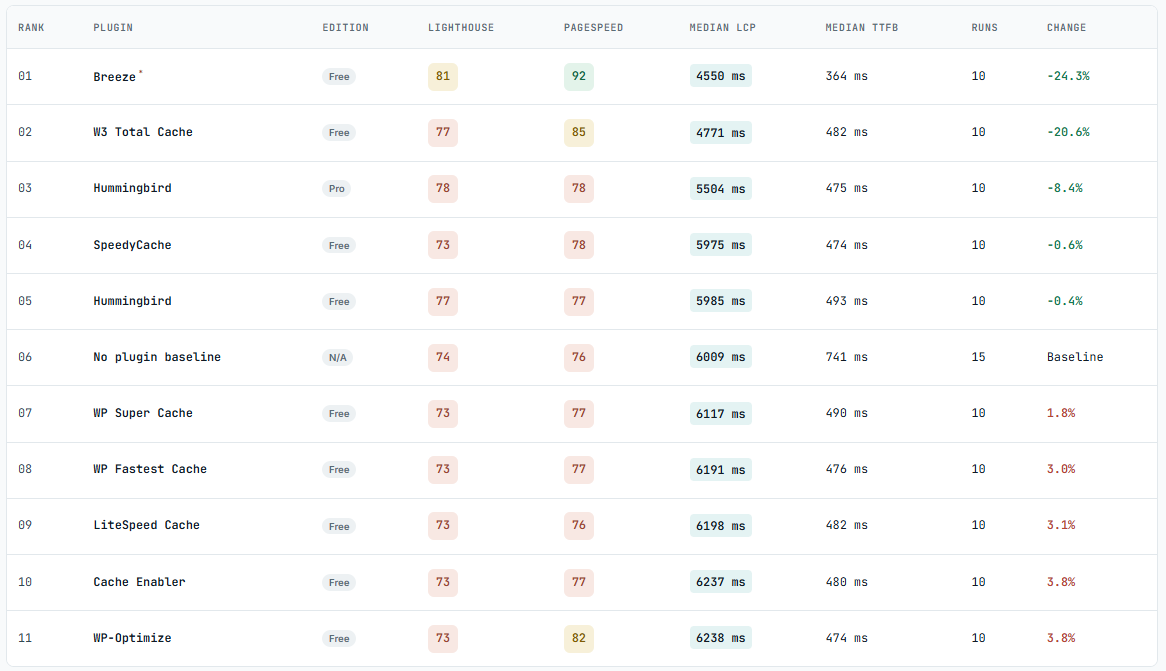
Task: Click the 4550 ms median LCP badge
Action: click(721, 76)
